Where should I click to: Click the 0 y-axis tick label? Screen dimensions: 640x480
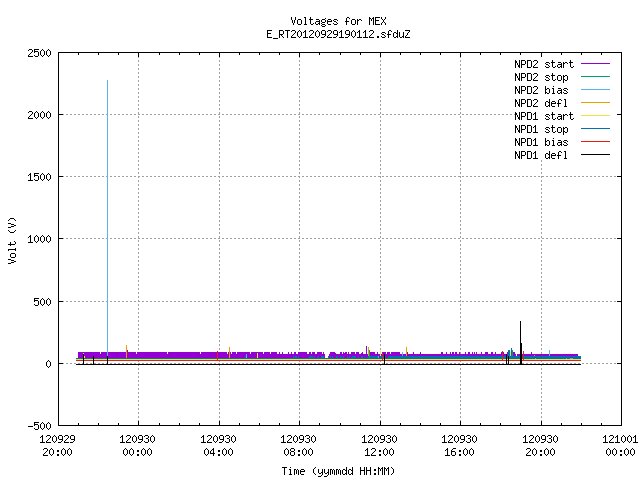(48, 364)
